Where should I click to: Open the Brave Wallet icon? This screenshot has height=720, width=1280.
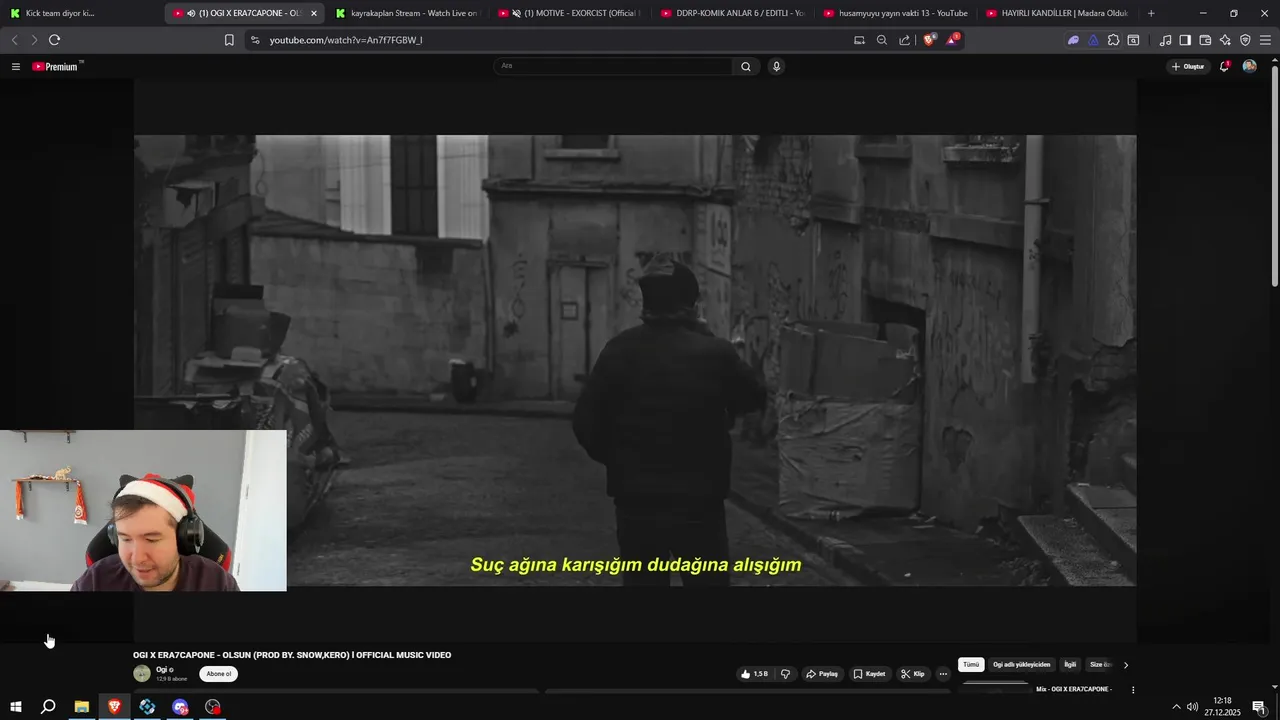[x=1205, y=40]
